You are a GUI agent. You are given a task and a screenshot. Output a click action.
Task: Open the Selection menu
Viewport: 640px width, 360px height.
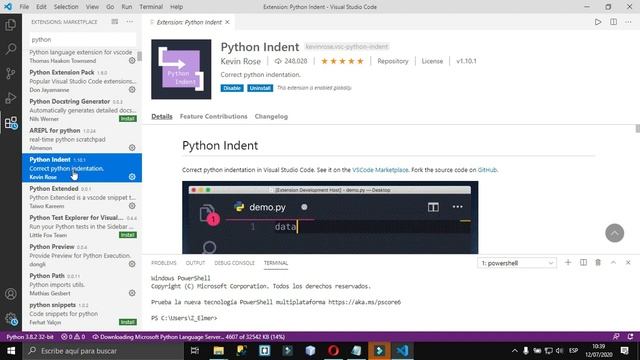[66, 7]
